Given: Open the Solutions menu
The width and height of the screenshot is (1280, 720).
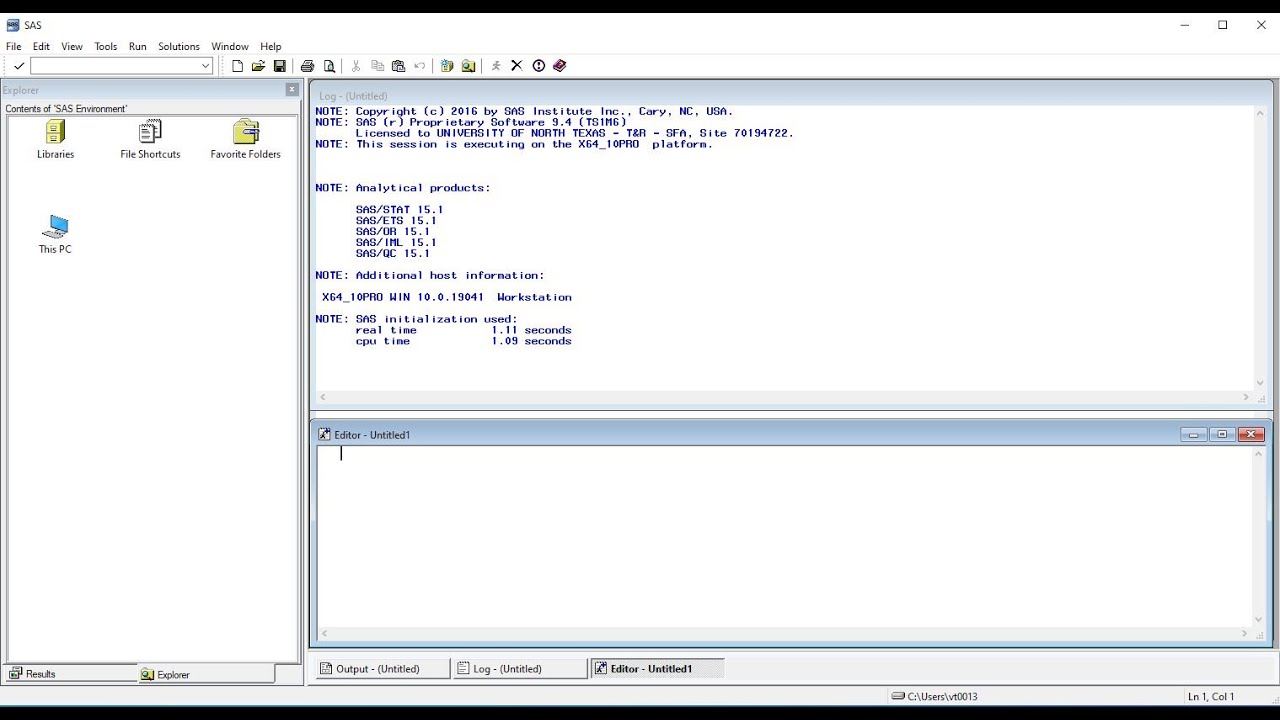Looking at the screenshot, I should coord(179,46).
